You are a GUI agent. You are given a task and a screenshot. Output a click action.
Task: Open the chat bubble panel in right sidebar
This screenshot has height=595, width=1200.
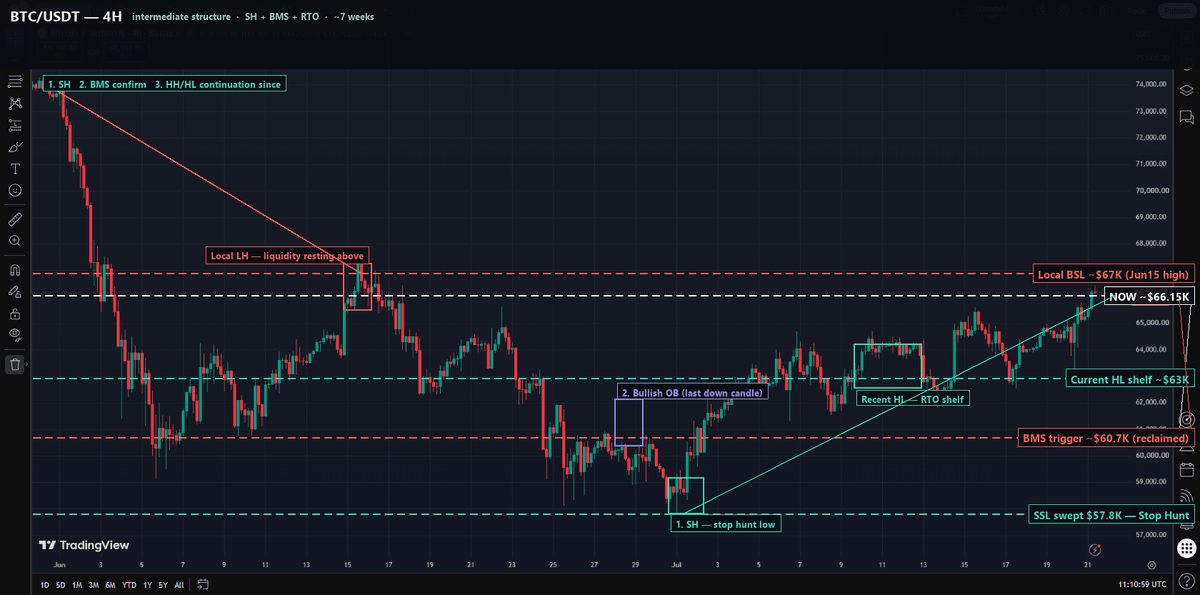point(1186,117)
